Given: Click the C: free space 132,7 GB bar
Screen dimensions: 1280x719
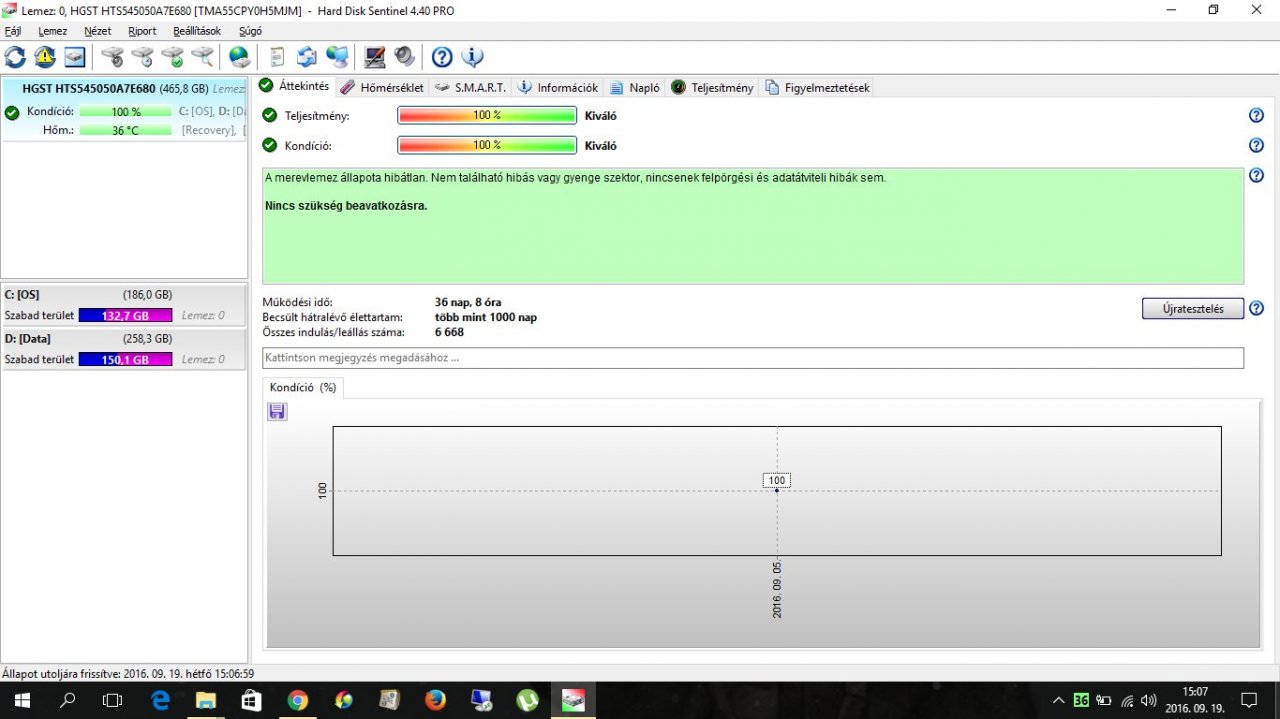Looking at the screenshot, I should (125, 315).
